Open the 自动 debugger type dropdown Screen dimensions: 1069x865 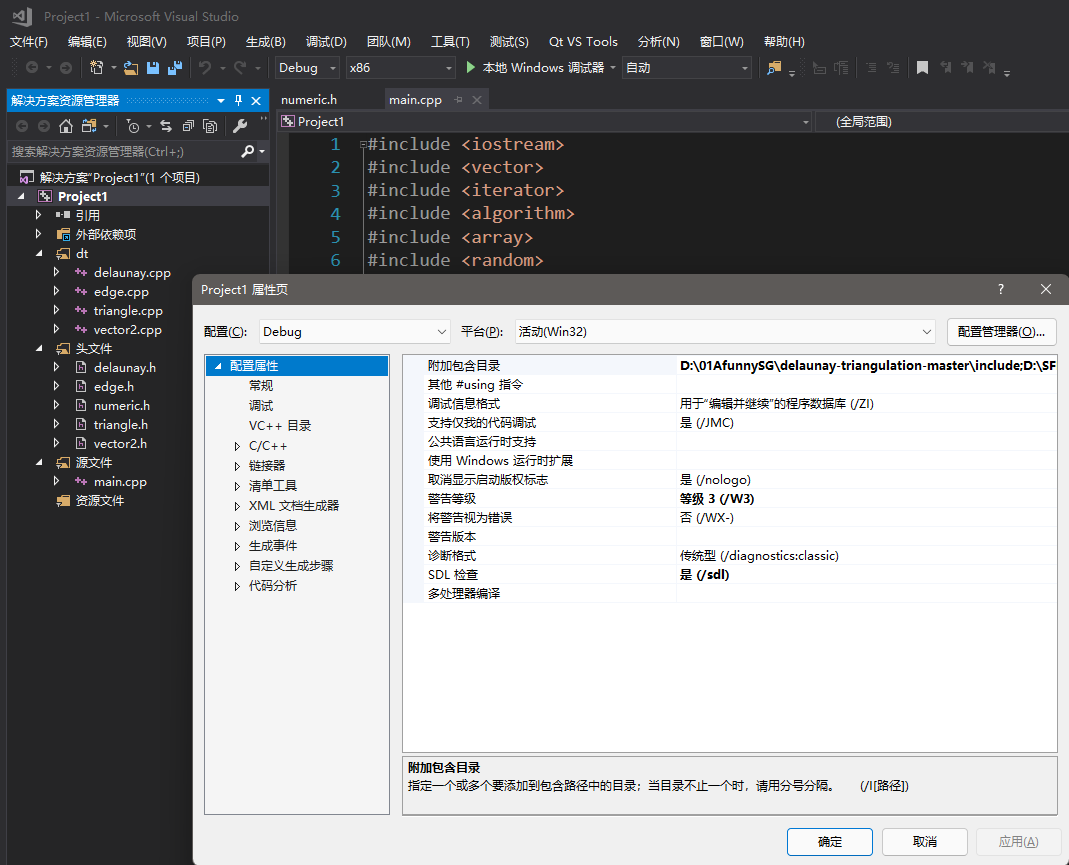[687, 67]
